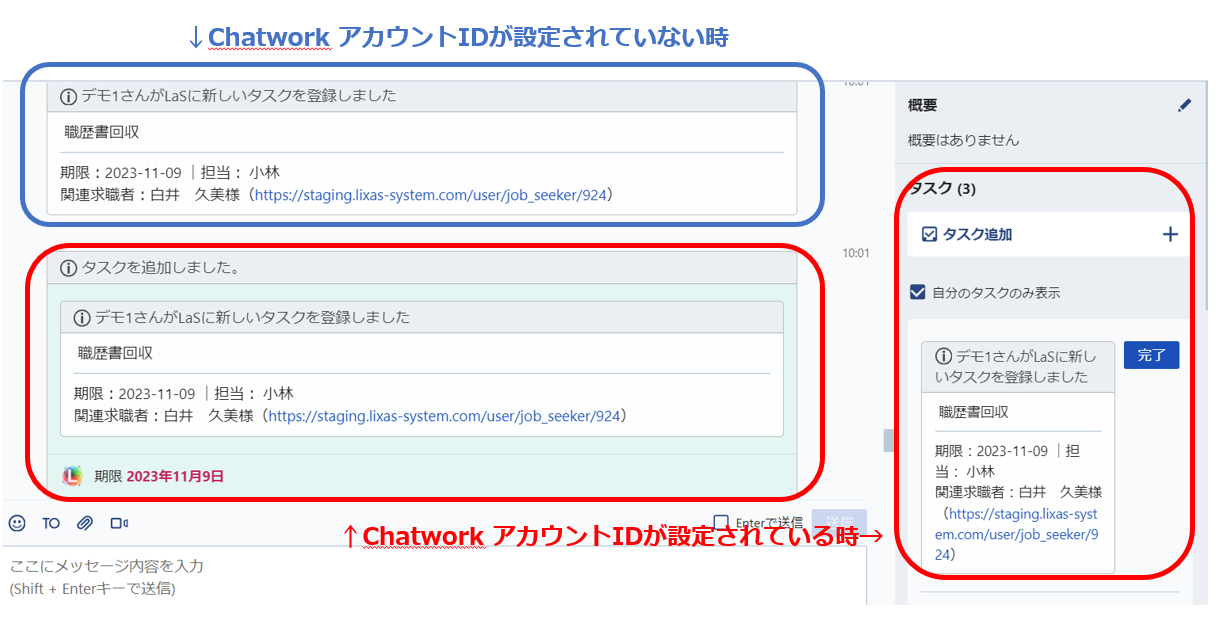Viewport: 1219px width, 628px height.
Task: Click the 概要はありません text
Action: coord(963,140)
